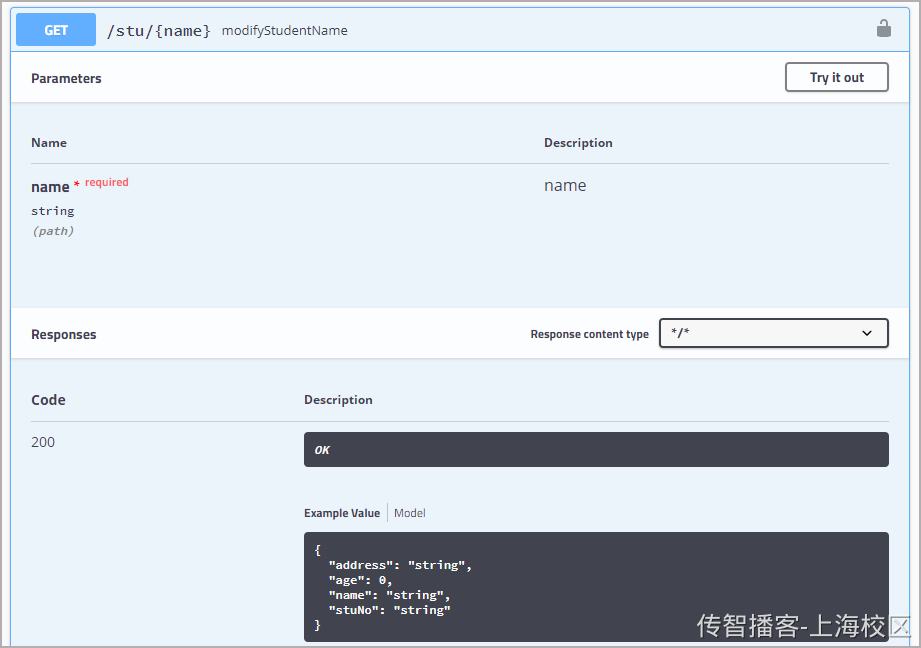This screenshot has height=648, width=921.
Task: Click the blue GET method badge
Action: (56, 30)
